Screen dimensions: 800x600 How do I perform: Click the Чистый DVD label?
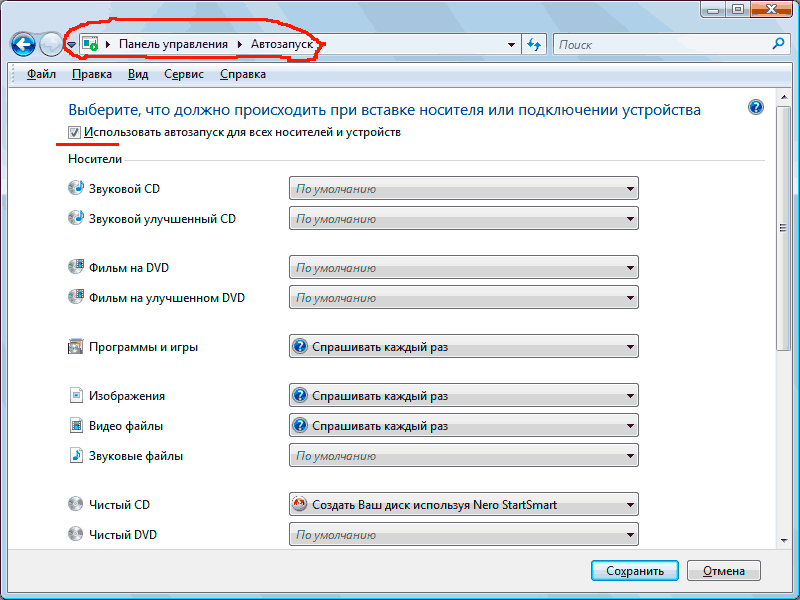coord(123,535)
